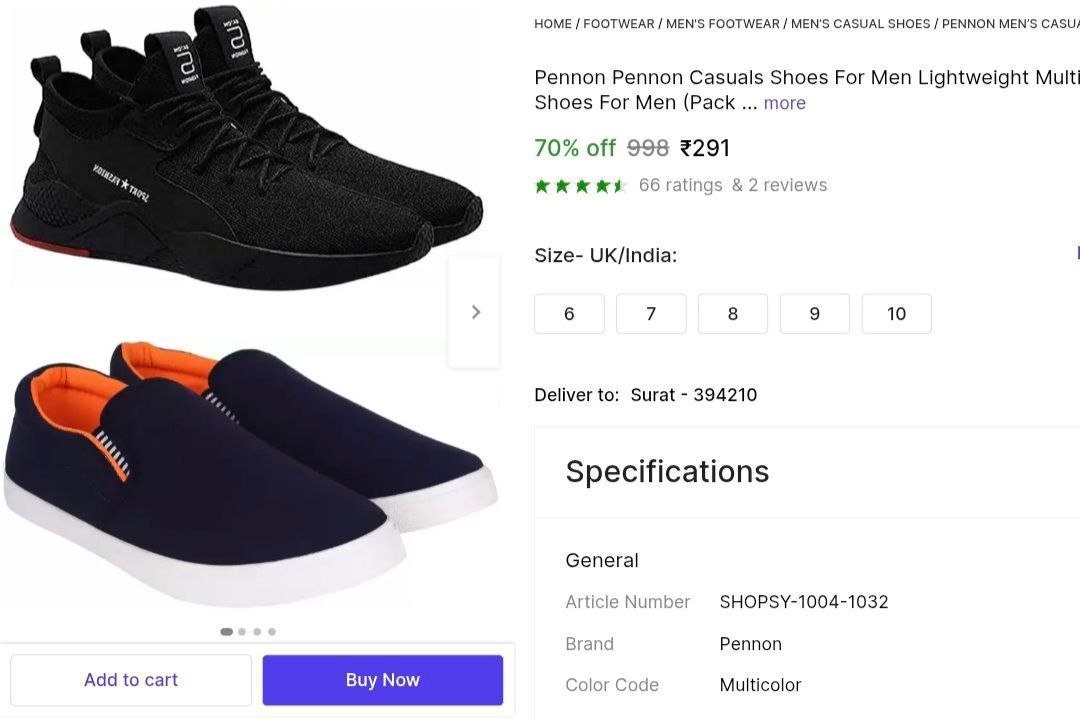Click Add to cart for this product
The width and height of the screenshot is (1080, 720).
point(130,679)
